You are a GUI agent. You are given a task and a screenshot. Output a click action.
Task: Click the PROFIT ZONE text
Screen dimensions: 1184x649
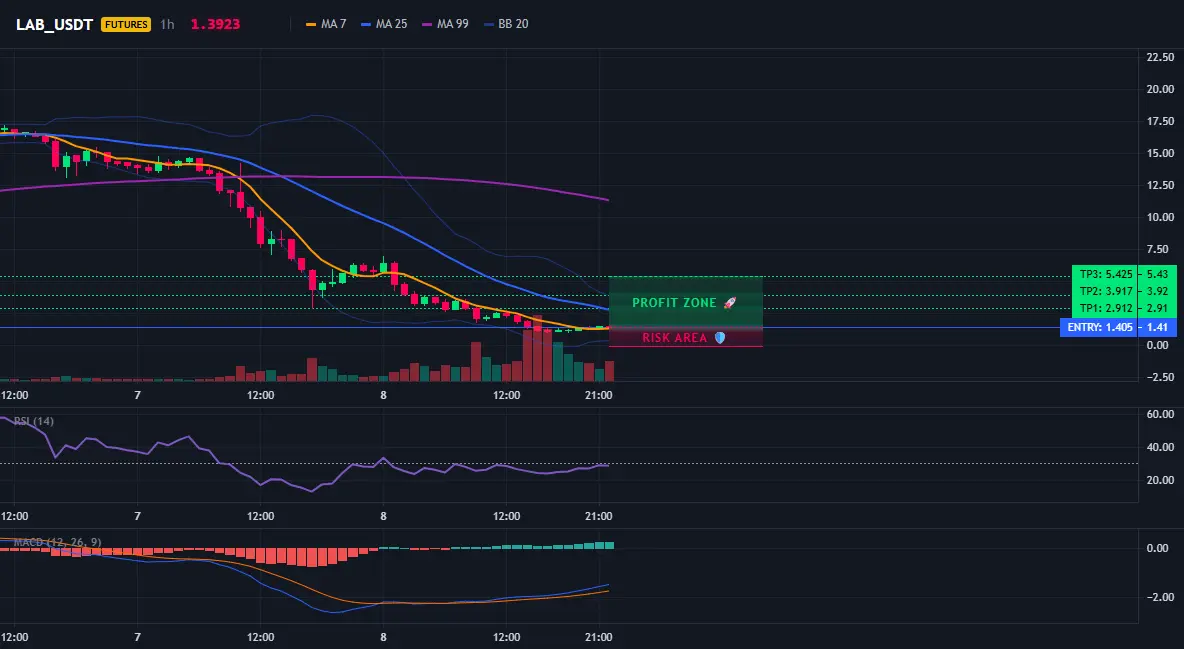pyautogui.click(x=674, y=302)
